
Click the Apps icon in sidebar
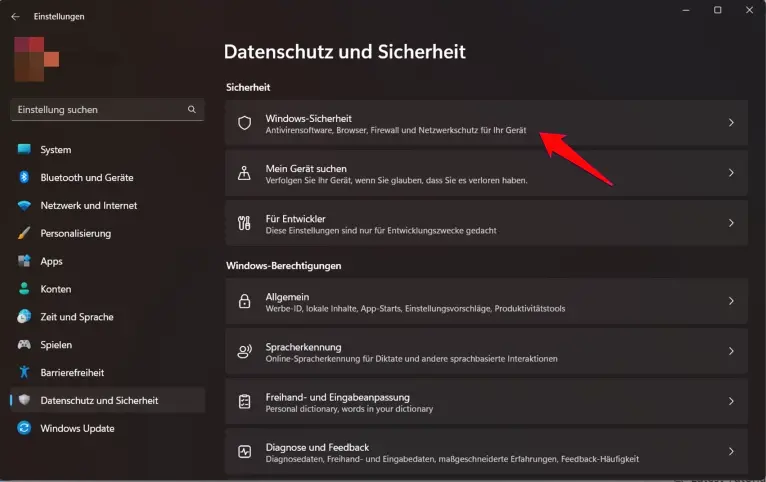24,261
